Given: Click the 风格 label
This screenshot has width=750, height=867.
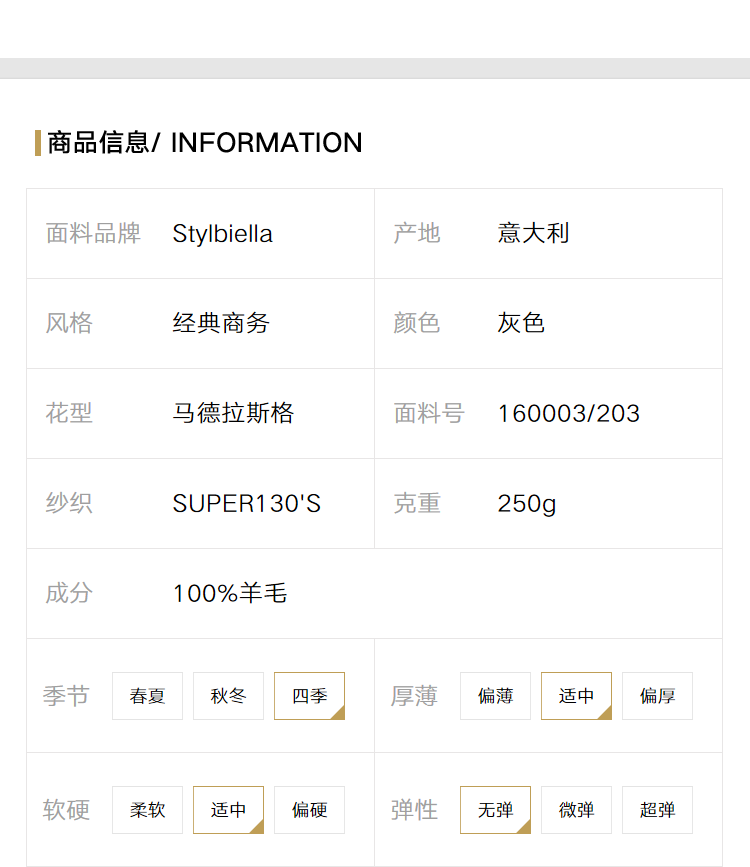Looking at the screenshot, I should [69, 323].
